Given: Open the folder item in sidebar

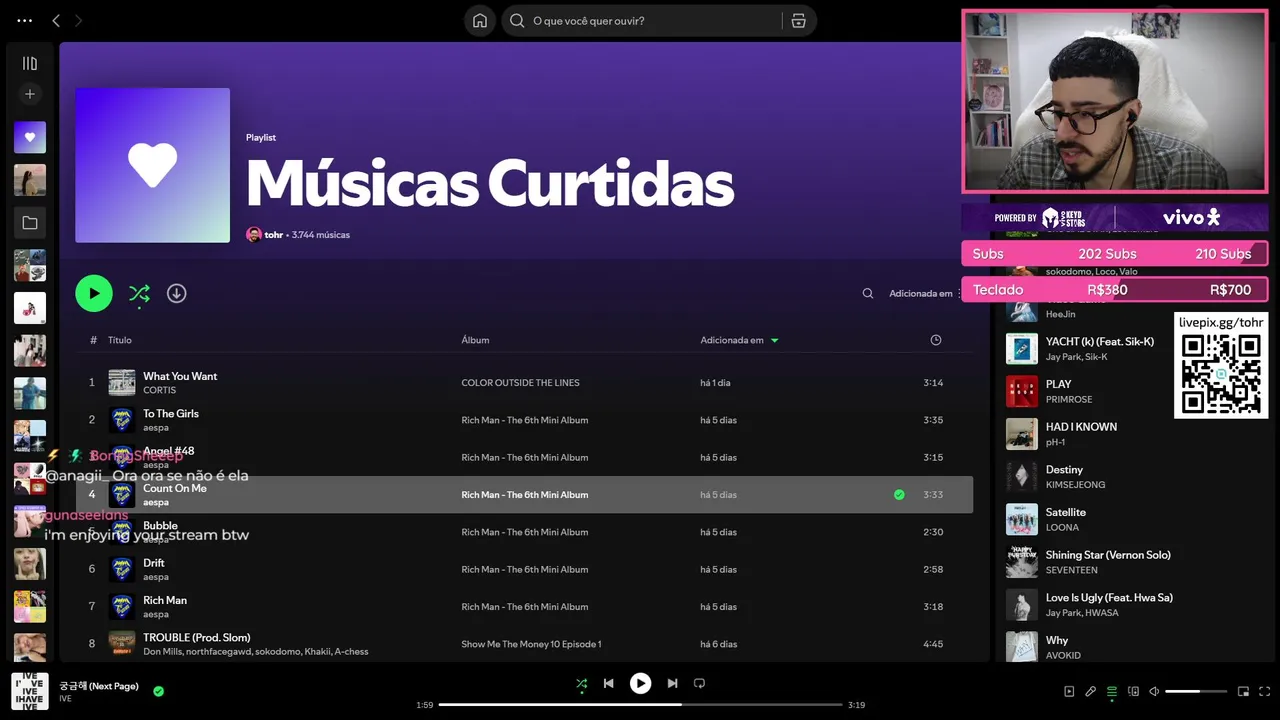Looking at the screenshot, I should 30,223.
